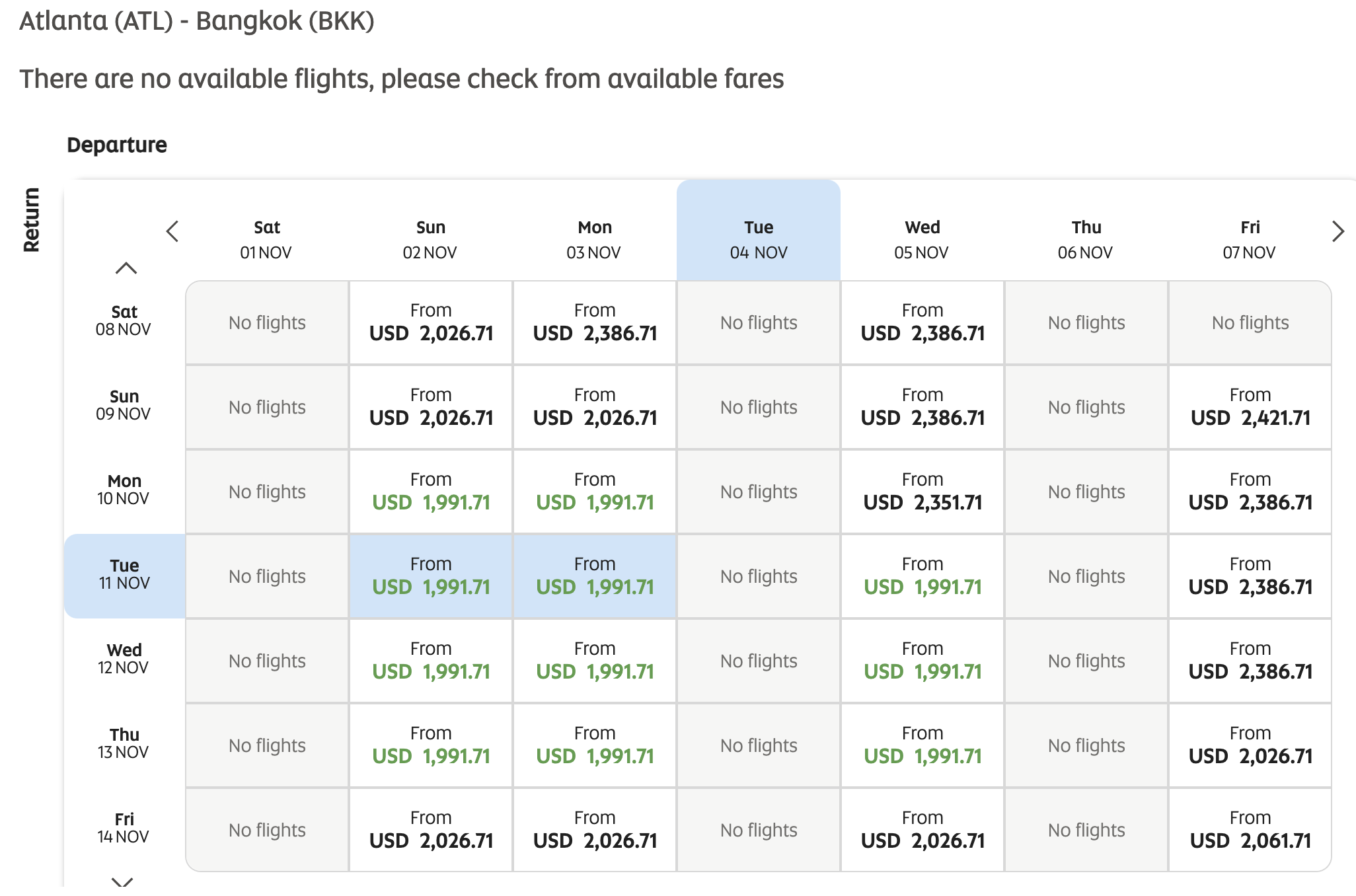1356x896 pixels.
Task: Click No flights cell Thu 06 Nov / Fri 14 Nov
Action: [1086, 830]
